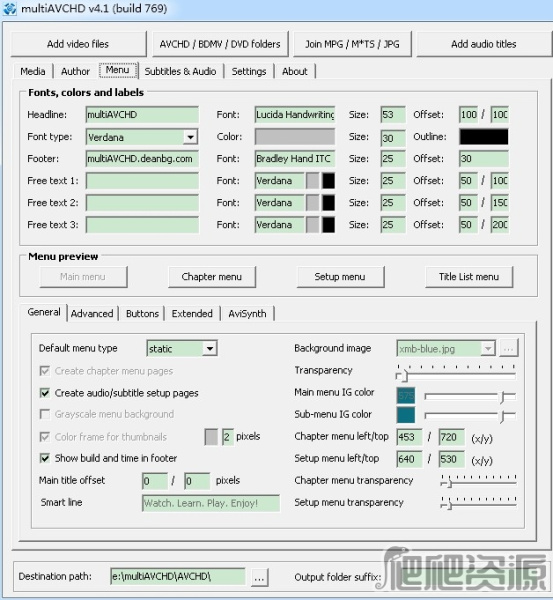
Task: Switch to the Media tab
Action: (33, 72)
